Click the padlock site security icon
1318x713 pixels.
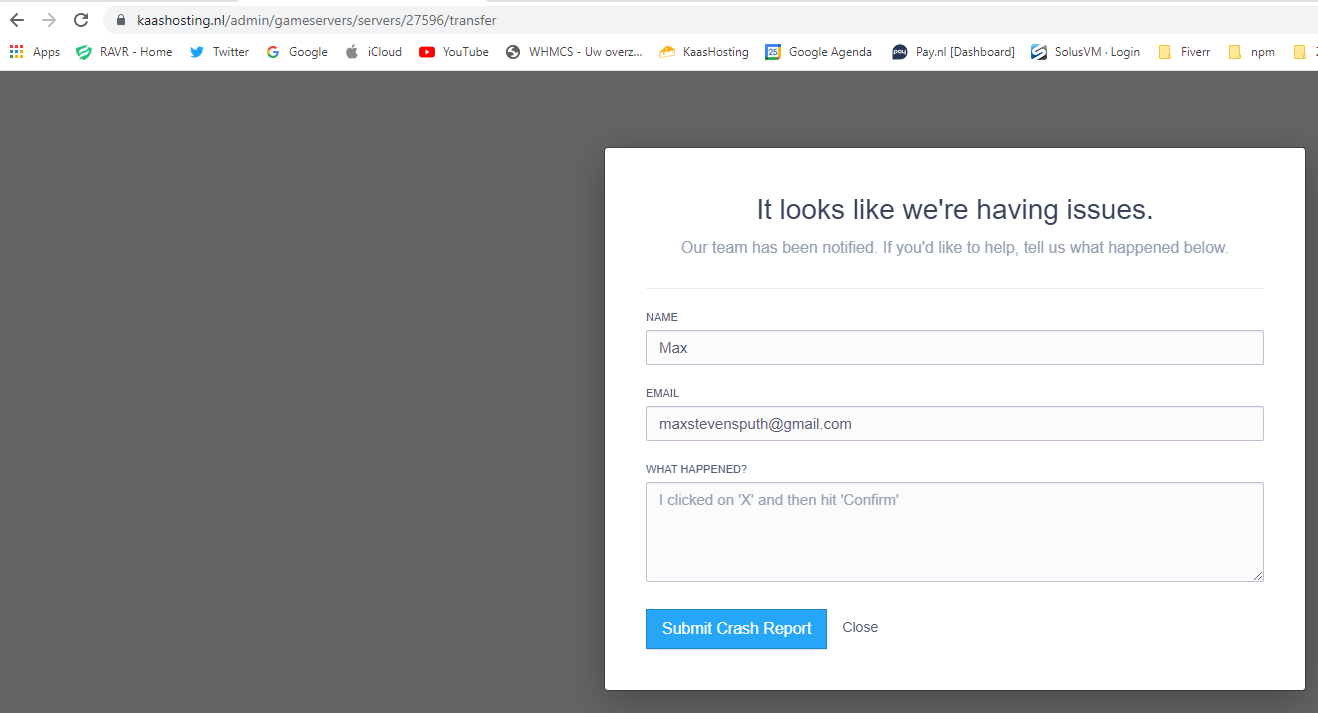121,20
